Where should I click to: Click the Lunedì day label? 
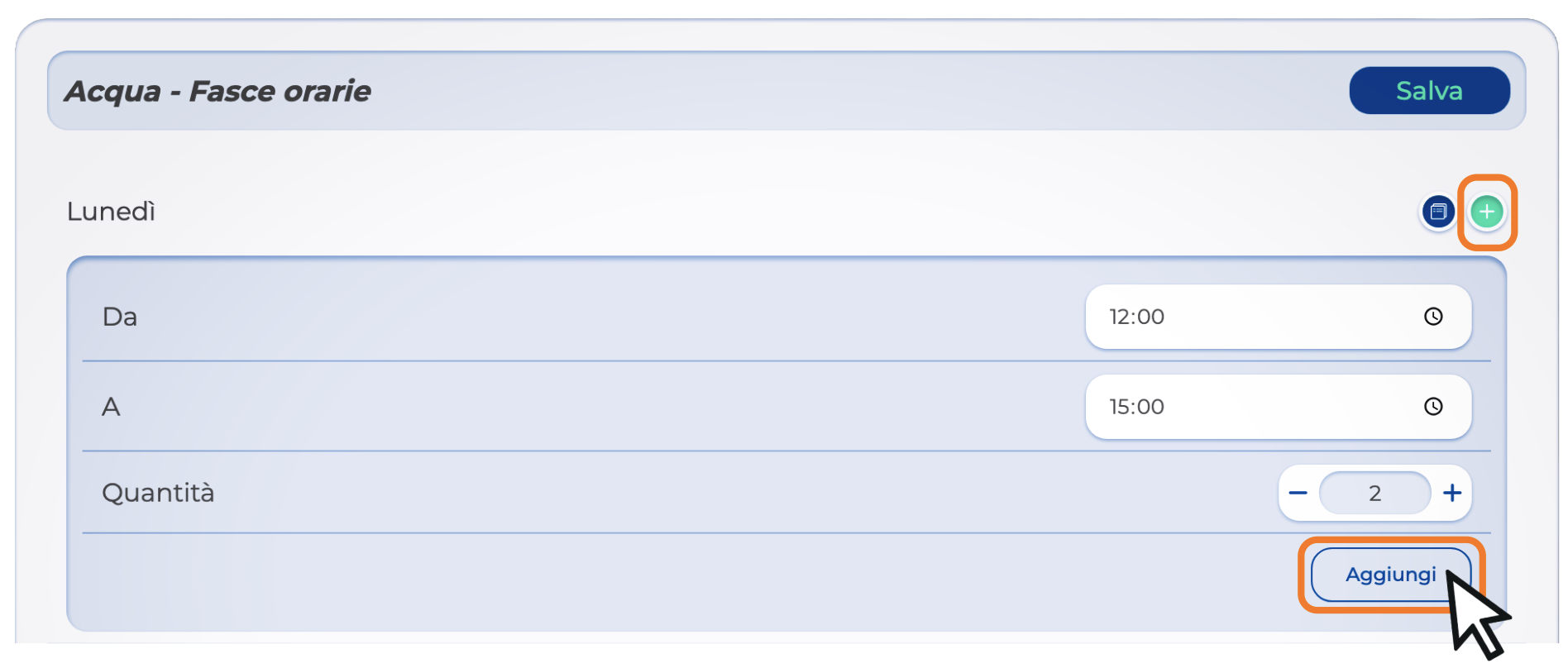(x=111, y=212)
